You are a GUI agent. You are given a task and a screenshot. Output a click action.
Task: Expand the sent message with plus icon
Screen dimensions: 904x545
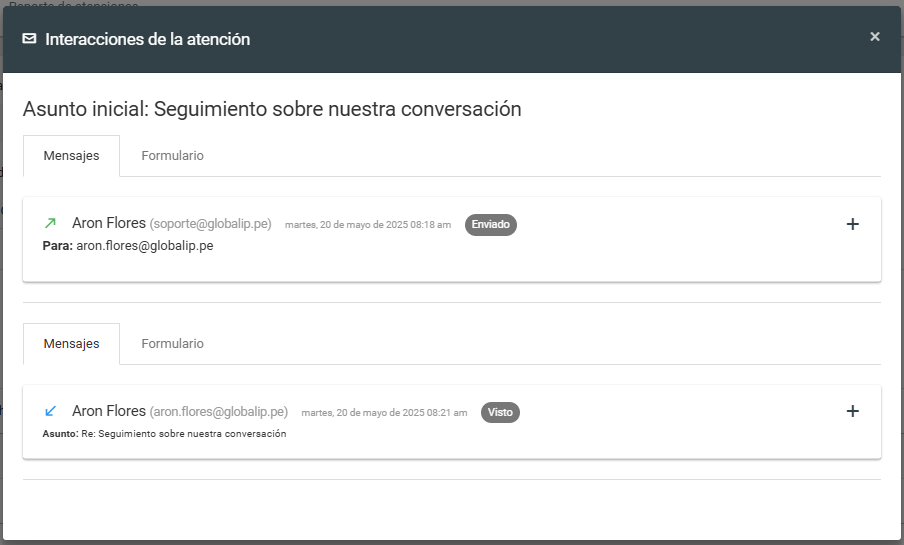pos(853,224)
